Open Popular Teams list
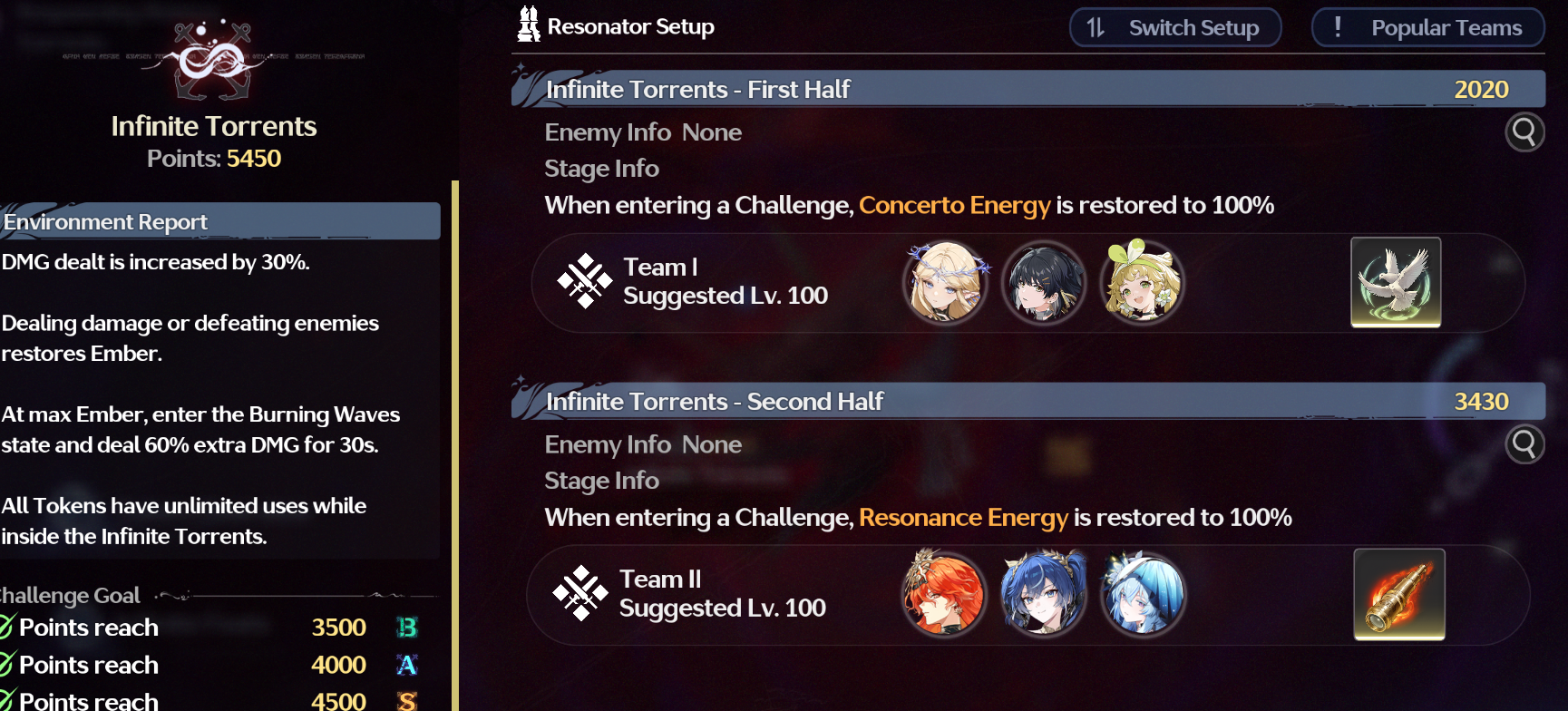This screenshot has height=711, width=1568. click(x=1428, y=27)
